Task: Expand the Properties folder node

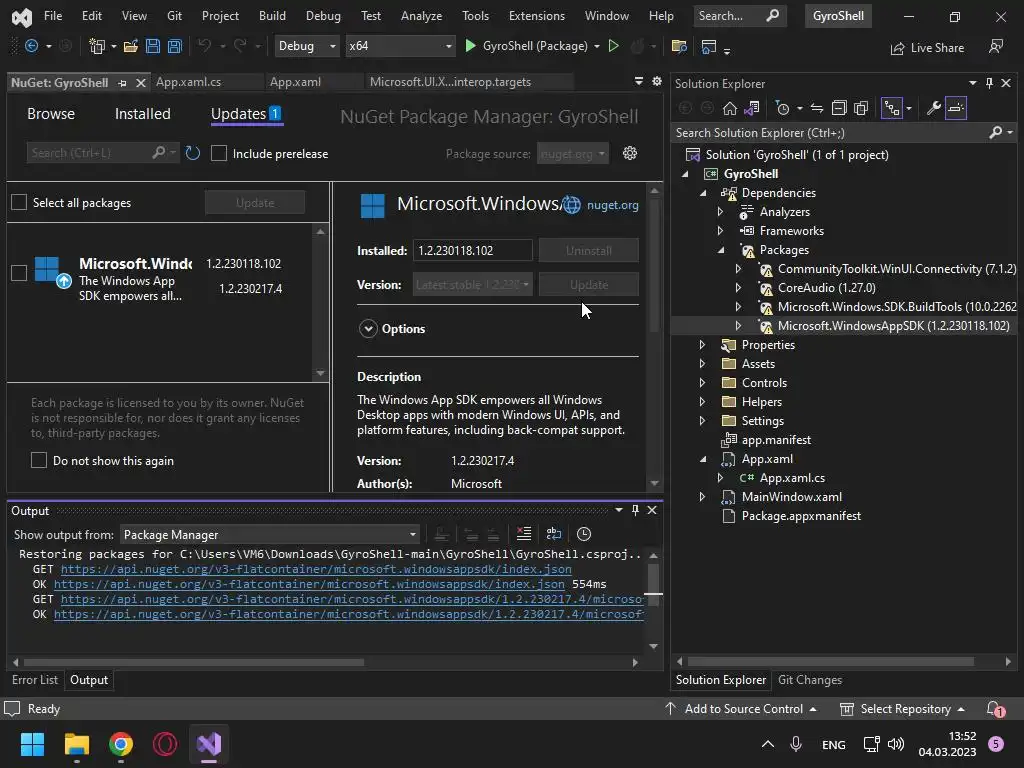Action: click(x=702, y=344)
